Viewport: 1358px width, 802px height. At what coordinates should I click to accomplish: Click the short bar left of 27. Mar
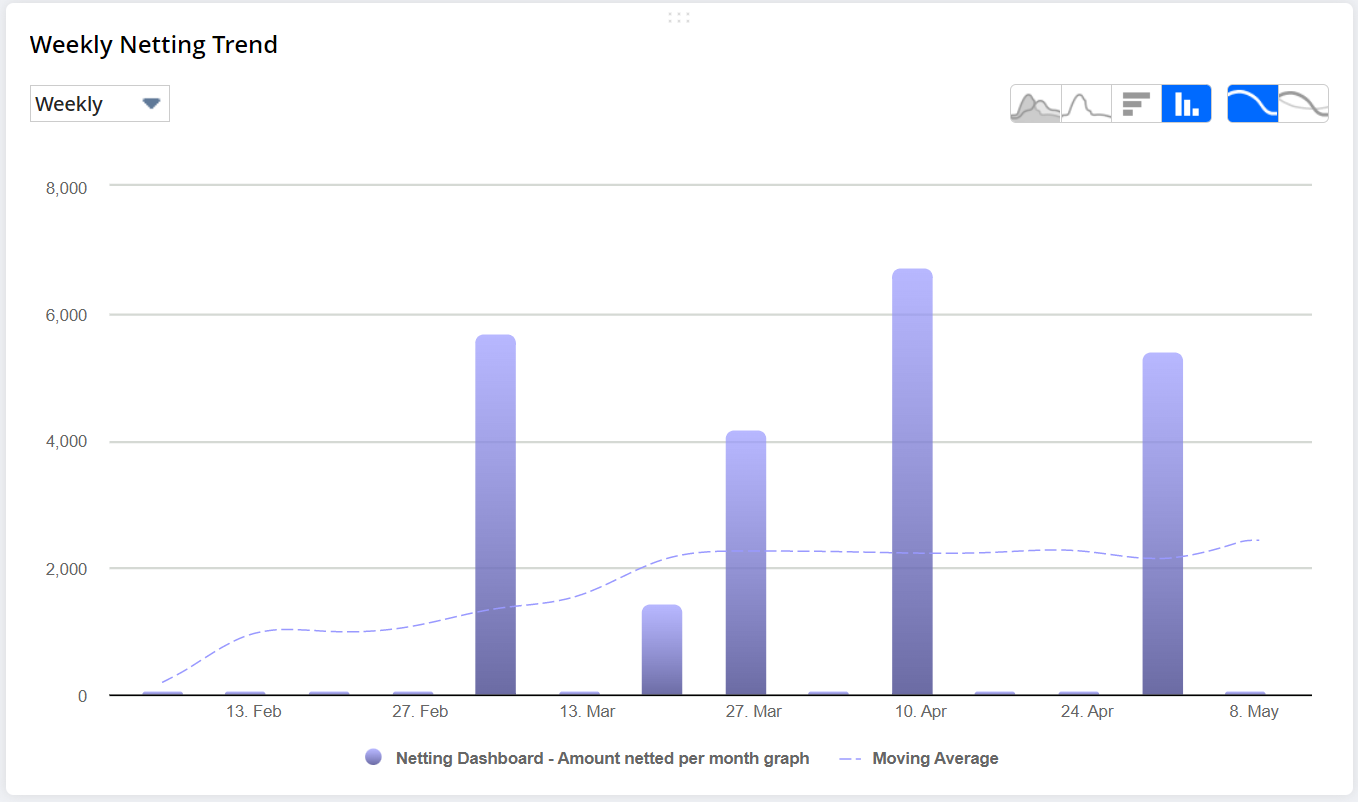(662, 650)
